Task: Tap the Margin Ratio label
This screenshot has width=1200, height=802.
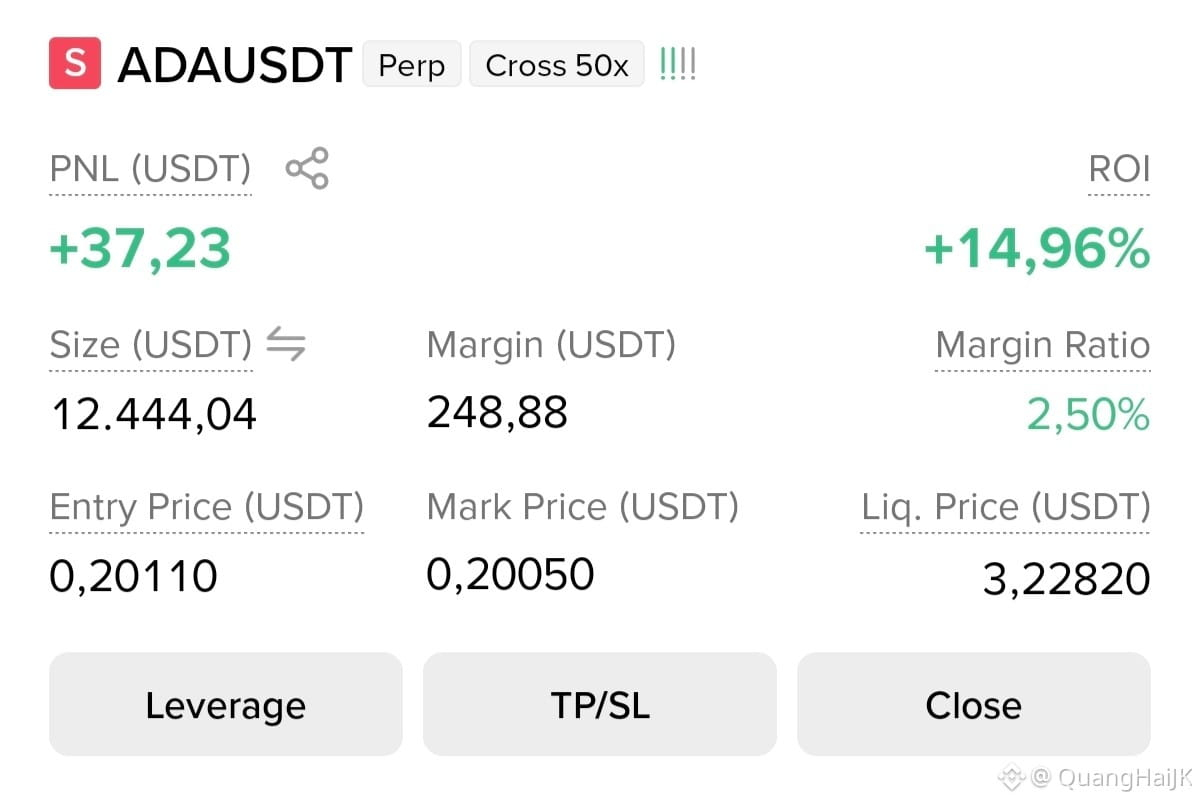Action: pyautogui.click(x=1043, y=345)
